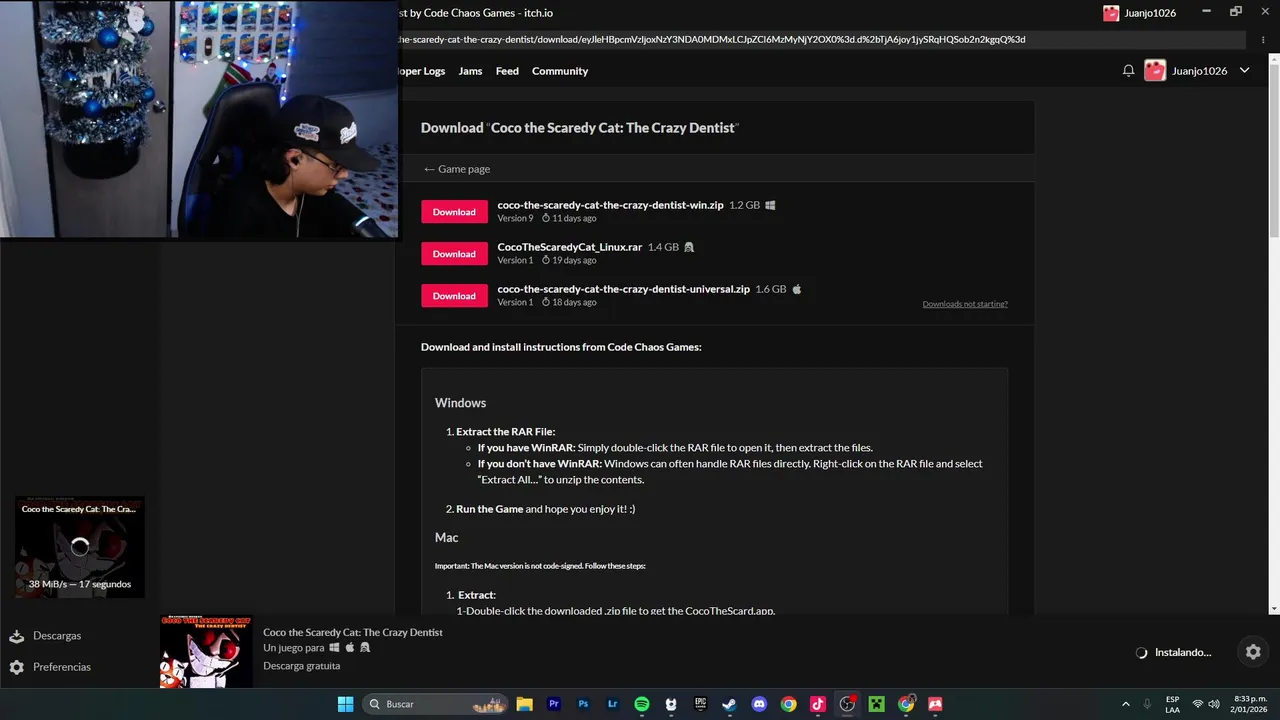The image size is (1280, 720).
Task: Click the Juanjo1026 avatar in the navigation bar
Action: point(1155,71)
